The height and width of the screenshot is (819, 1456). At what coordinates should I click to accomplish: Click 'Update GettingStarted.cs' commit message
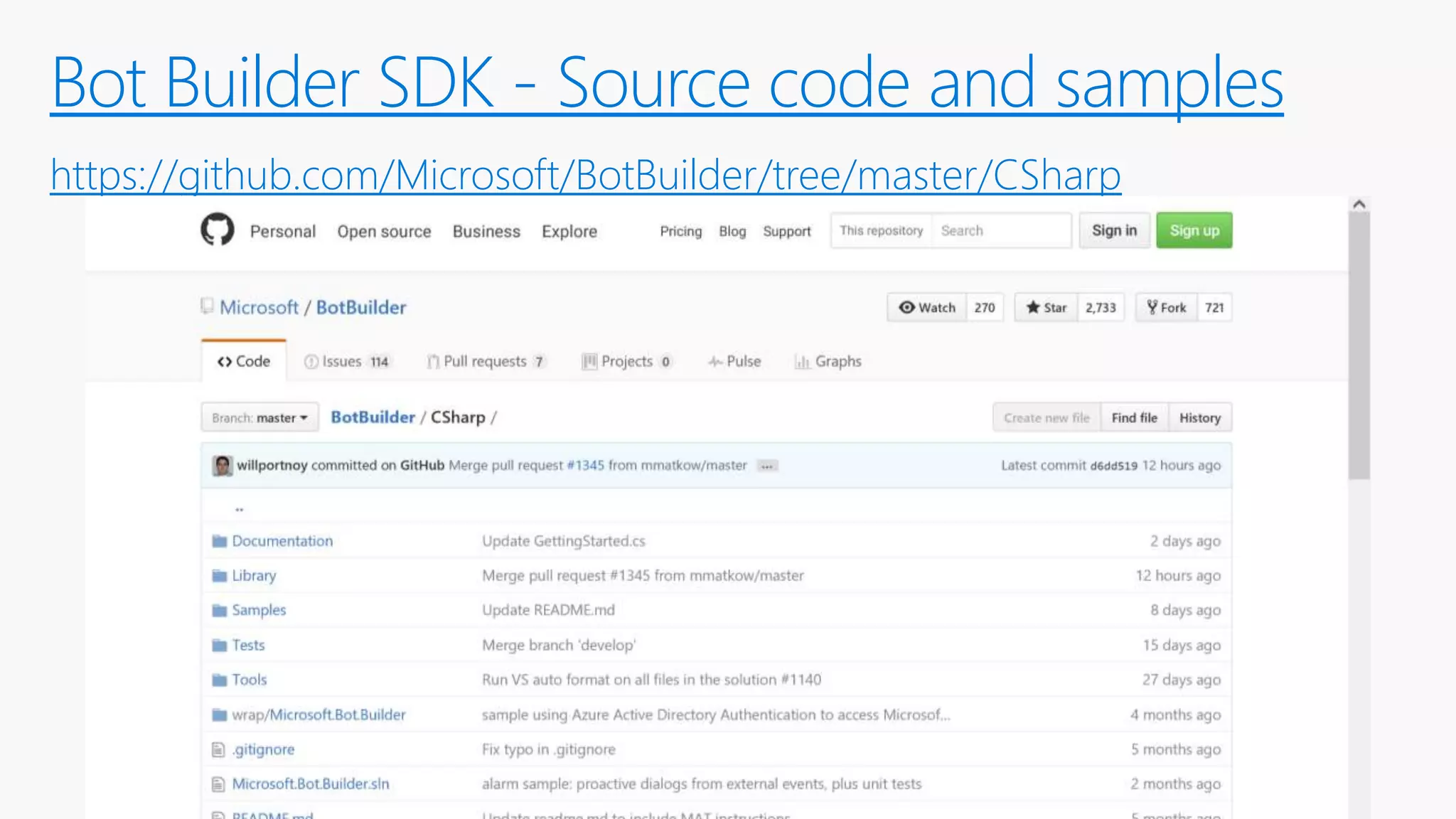[564, 541]
